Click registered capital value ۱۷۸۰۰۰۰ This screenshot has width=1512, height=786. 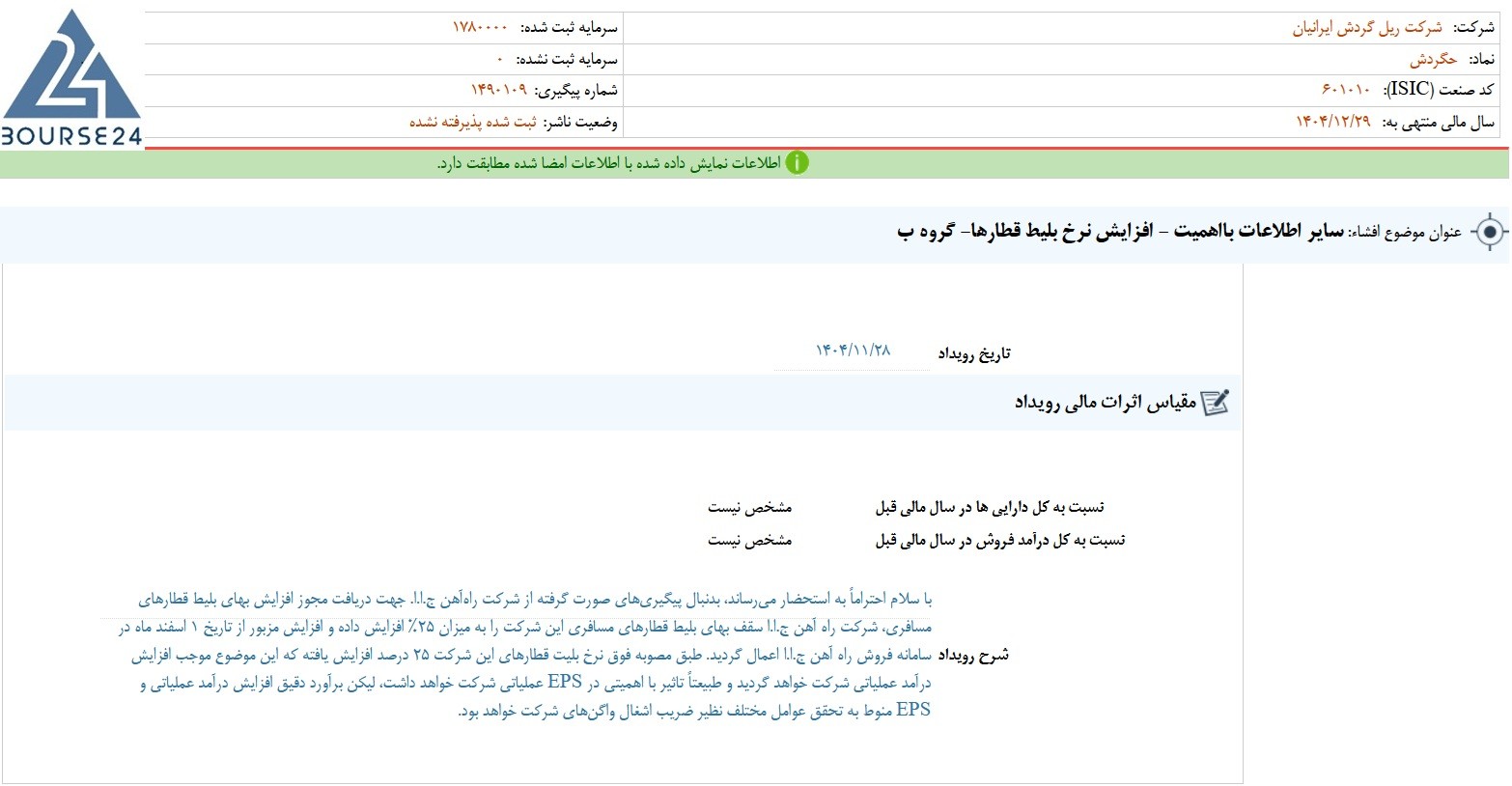tap(480, 28)
